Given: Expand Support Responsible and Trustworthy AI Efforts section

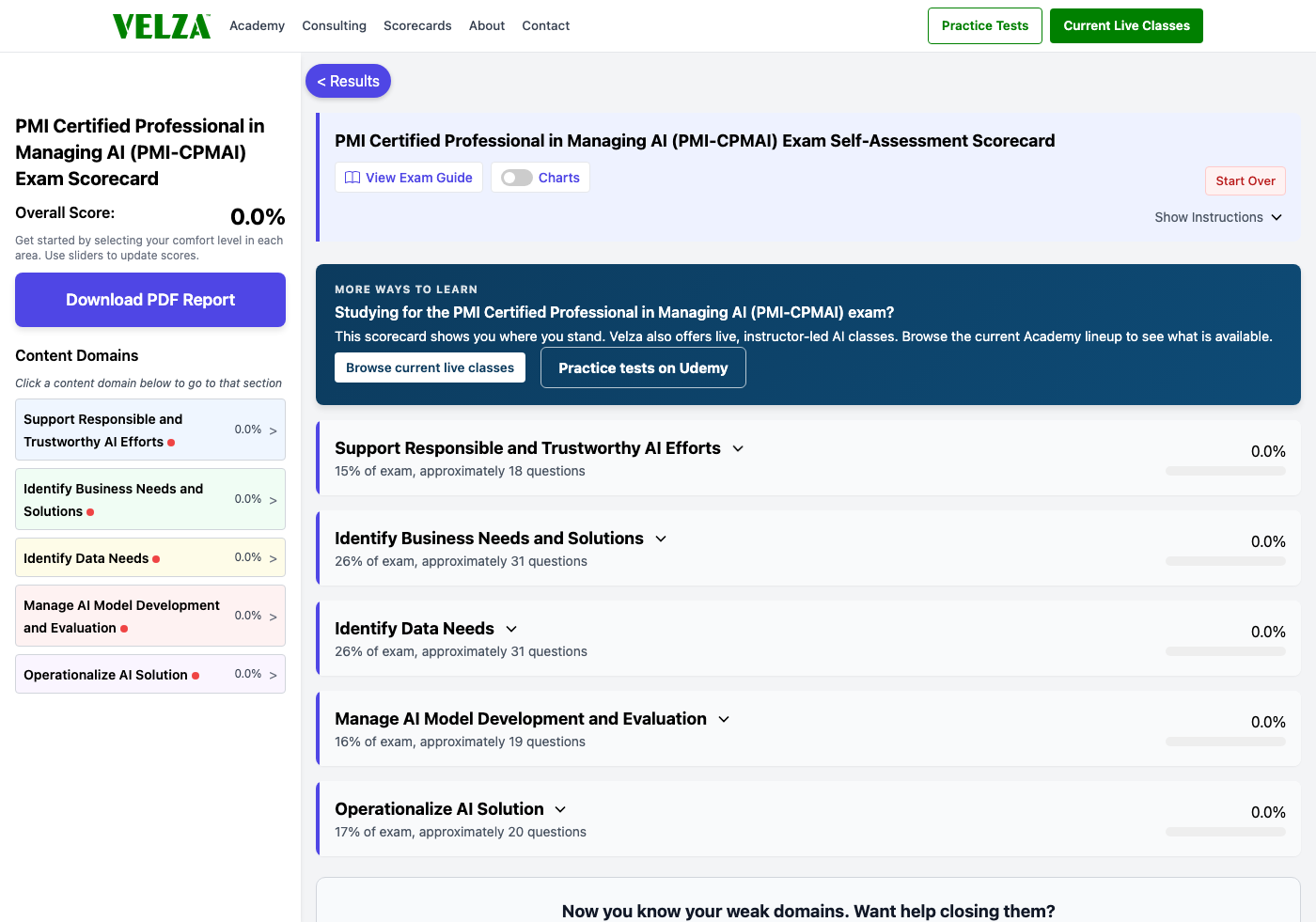Looking at the screenshot, I should pos(738,448).
